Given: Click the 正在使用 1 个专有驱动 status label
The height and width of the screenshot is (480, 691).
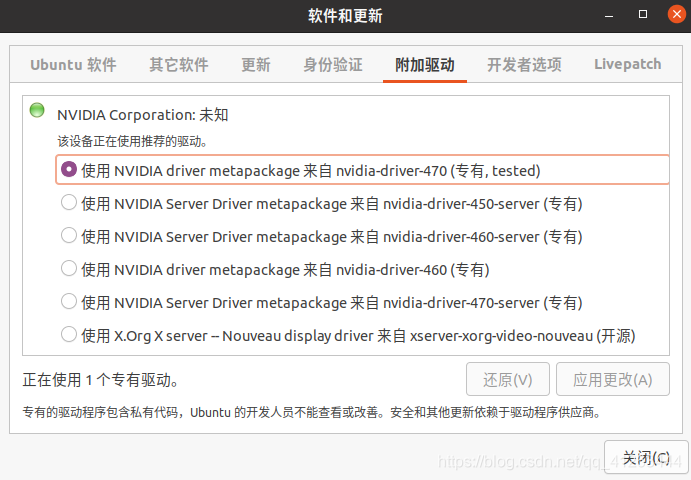Looking at the screenshot, I should click(x=100, y=380).
